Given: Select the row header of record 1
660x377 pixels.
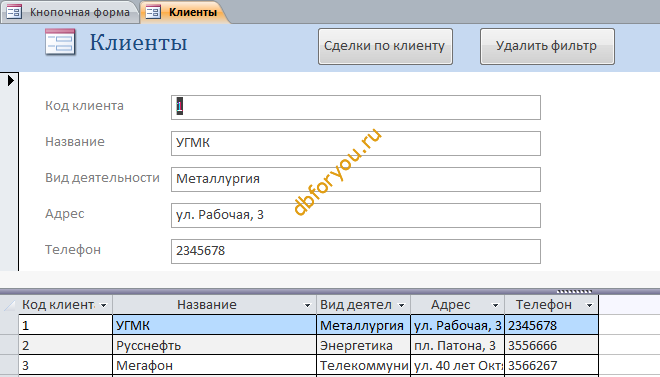Looking at the screenshot, I should pos(9,325).
